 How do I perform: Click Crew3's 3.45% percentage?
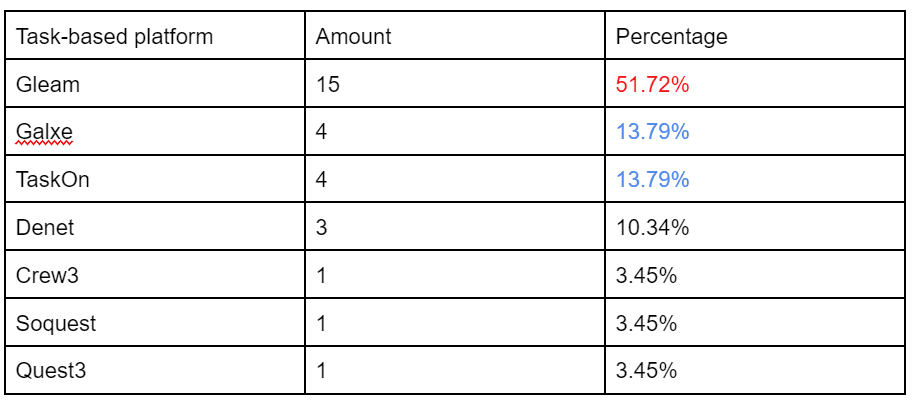tap(646, 275)
